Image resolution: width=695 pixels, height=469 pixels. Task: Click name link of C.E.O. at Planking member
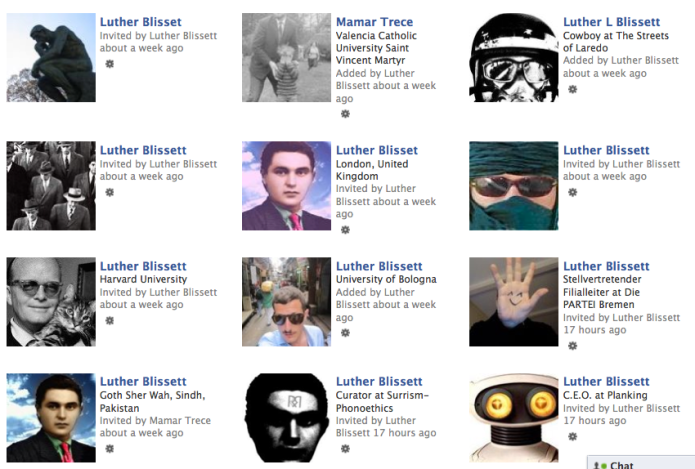(x=606, y=381)
